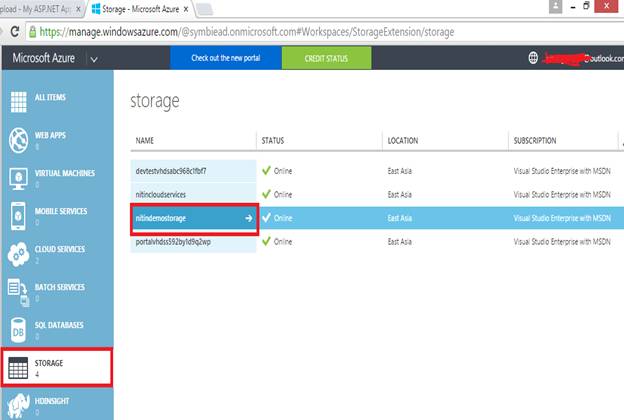This screenshot has height=420, width=624.
Task: Close the My ASP.NET App tab
Action: coord(78,9)
